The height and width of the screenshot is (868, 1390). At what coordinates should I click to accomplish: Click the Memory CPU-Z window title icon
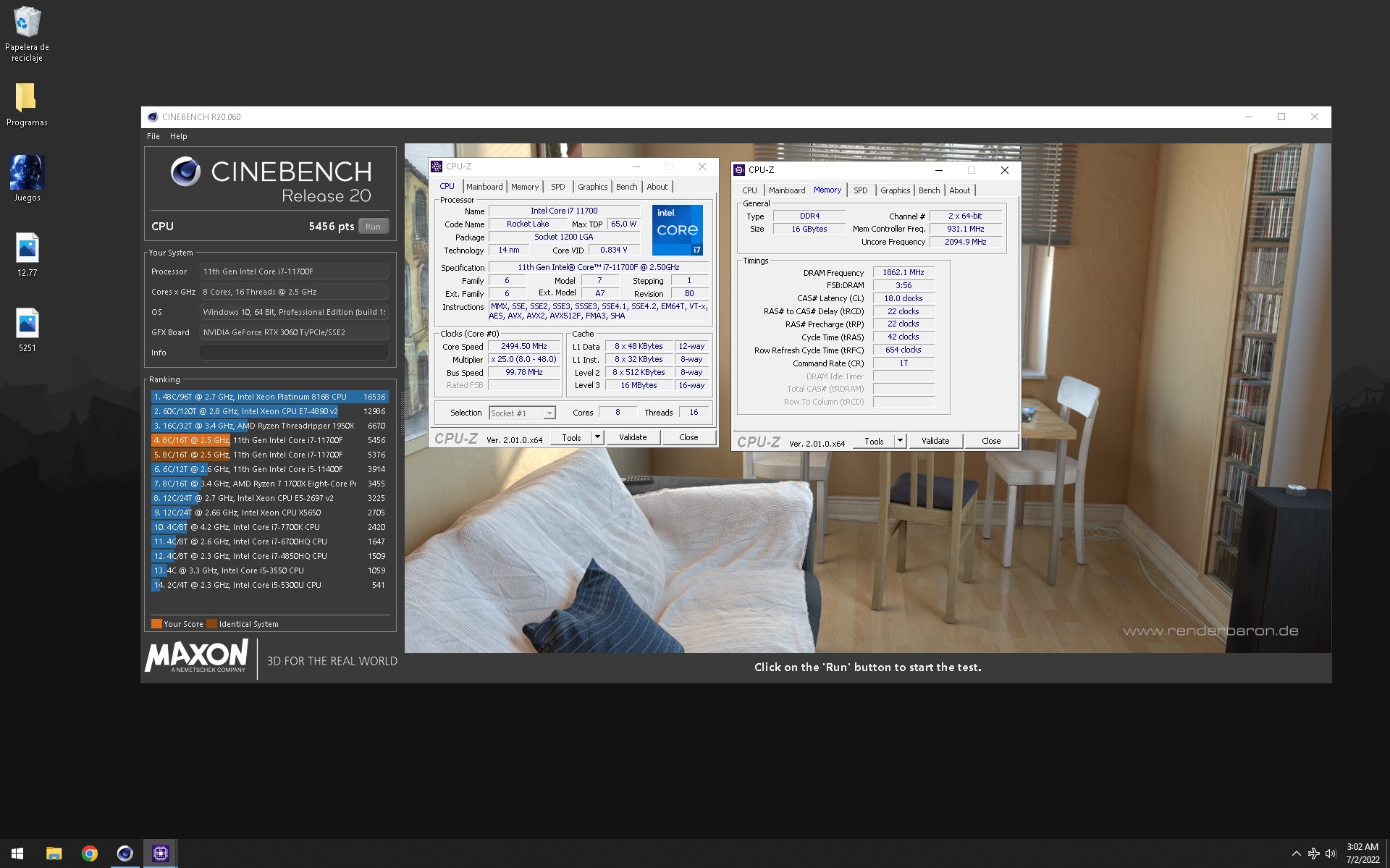739,170
